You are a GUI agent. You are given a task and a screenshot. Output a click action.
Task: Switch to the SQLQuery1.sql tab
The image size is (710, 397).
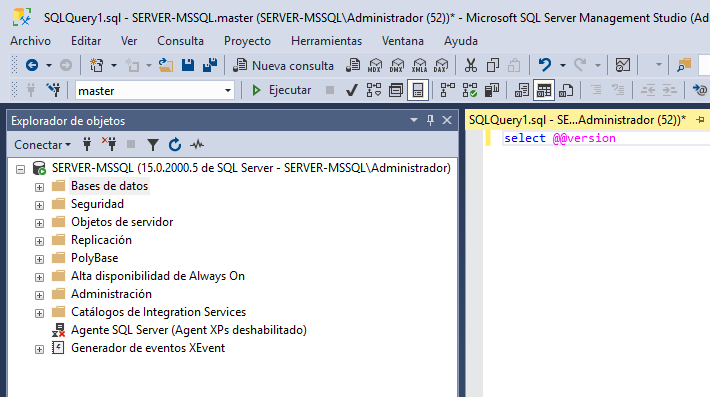pos(577,120)
